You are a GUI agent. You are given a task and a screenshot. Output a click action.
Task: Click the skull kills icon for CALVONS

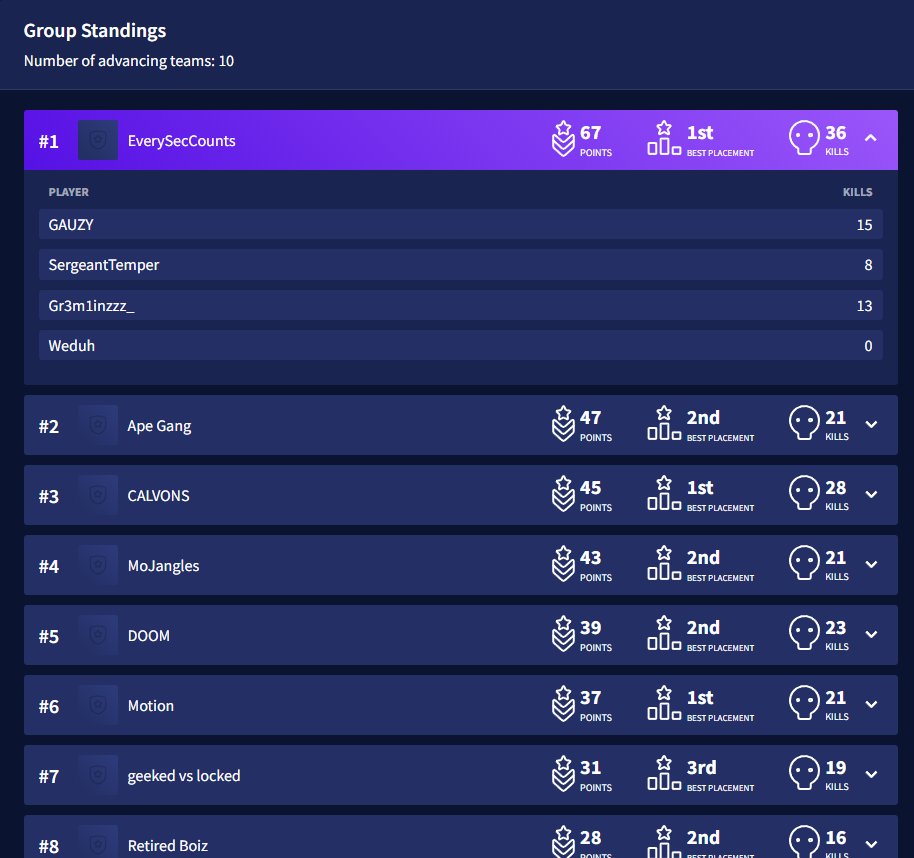[804, 493]
